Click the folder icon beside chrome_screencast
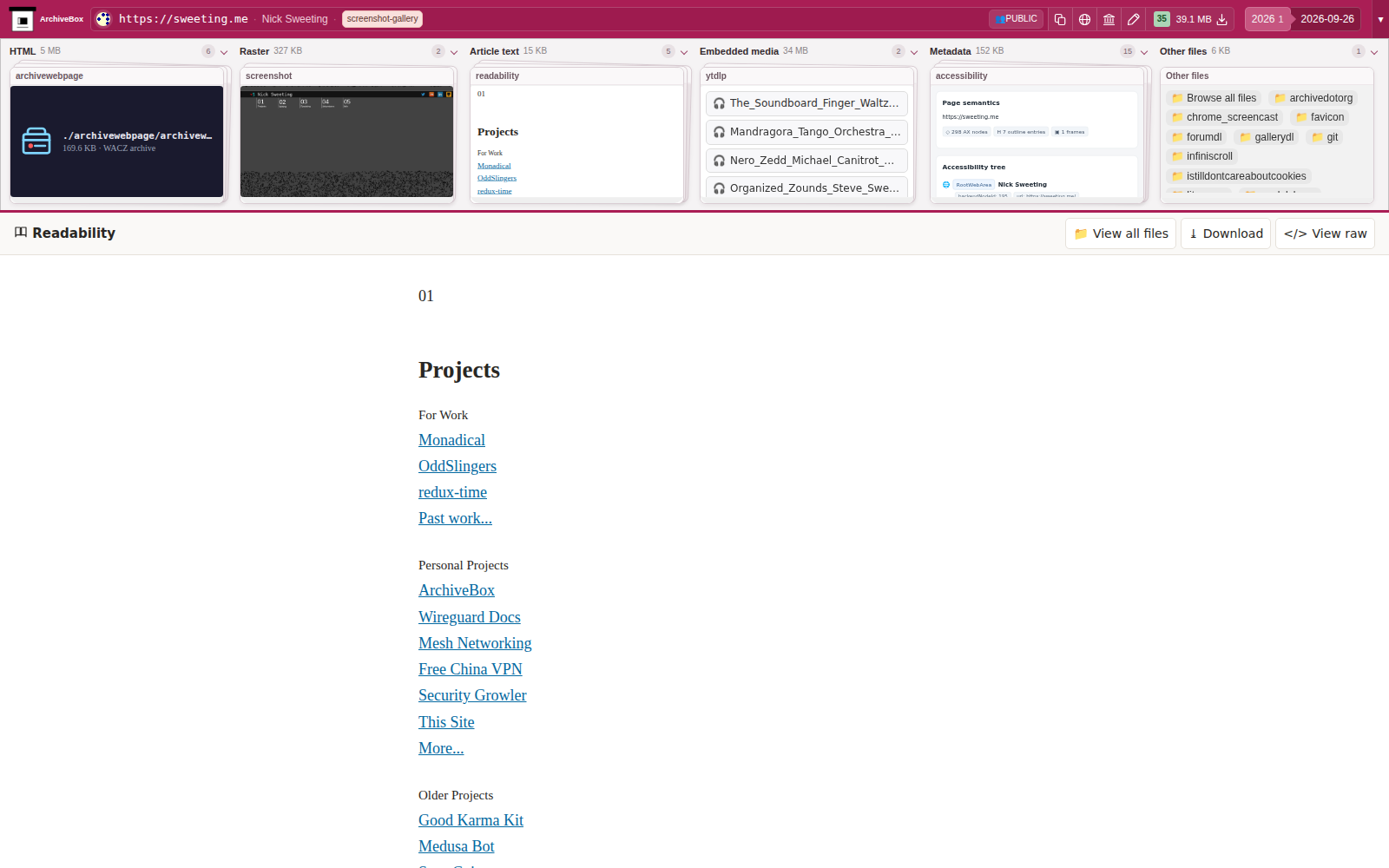 (1177, 117)
